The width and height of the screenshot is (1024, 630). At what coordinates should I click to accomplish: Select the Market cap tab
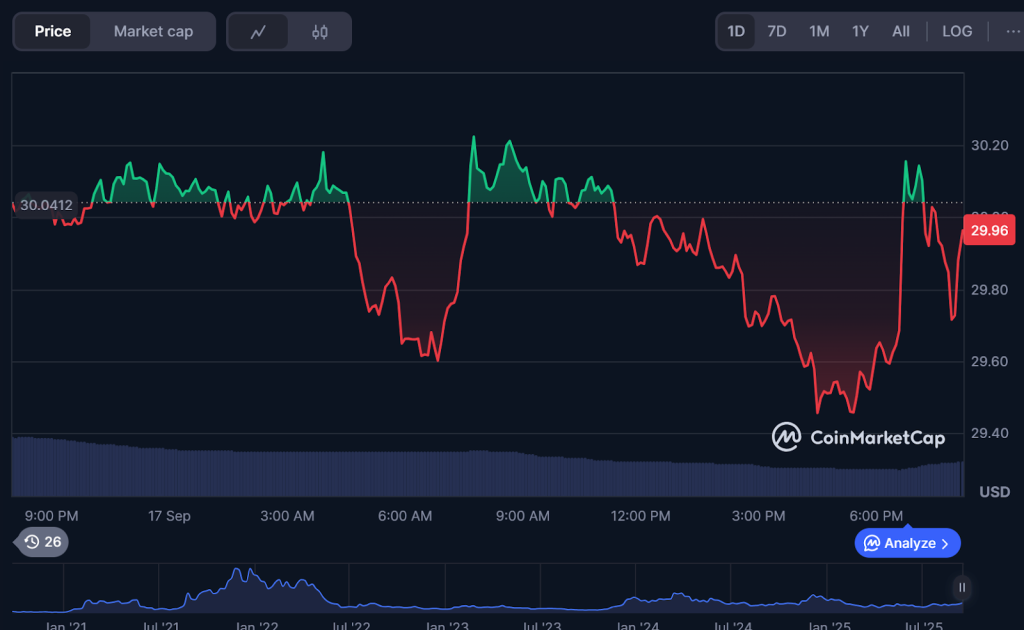(153, 32)
